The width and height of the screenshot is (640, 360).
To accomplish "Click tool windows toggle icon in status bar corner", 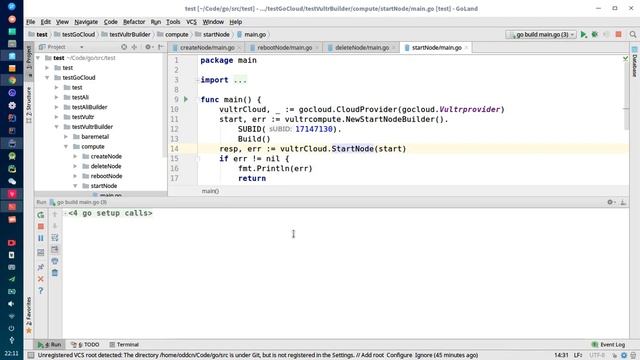I will (31, 355).
